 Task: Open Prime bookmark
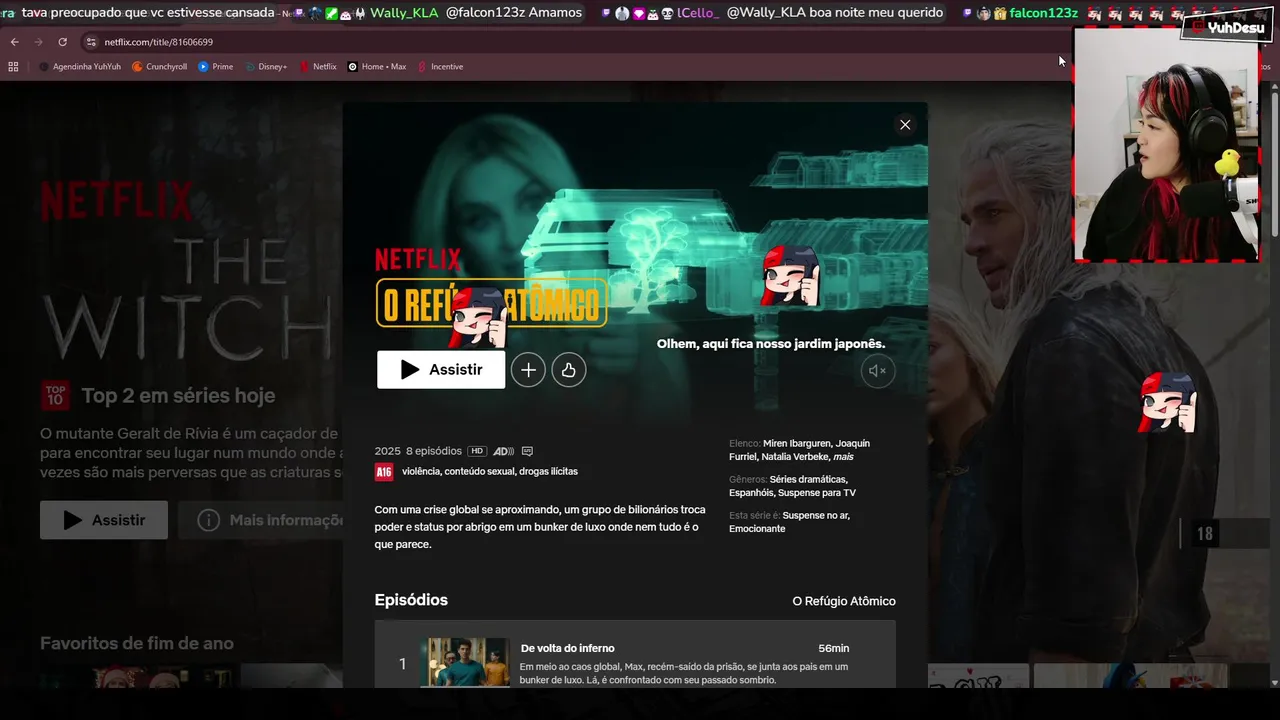pyautogui.click(x=216, y=67)
